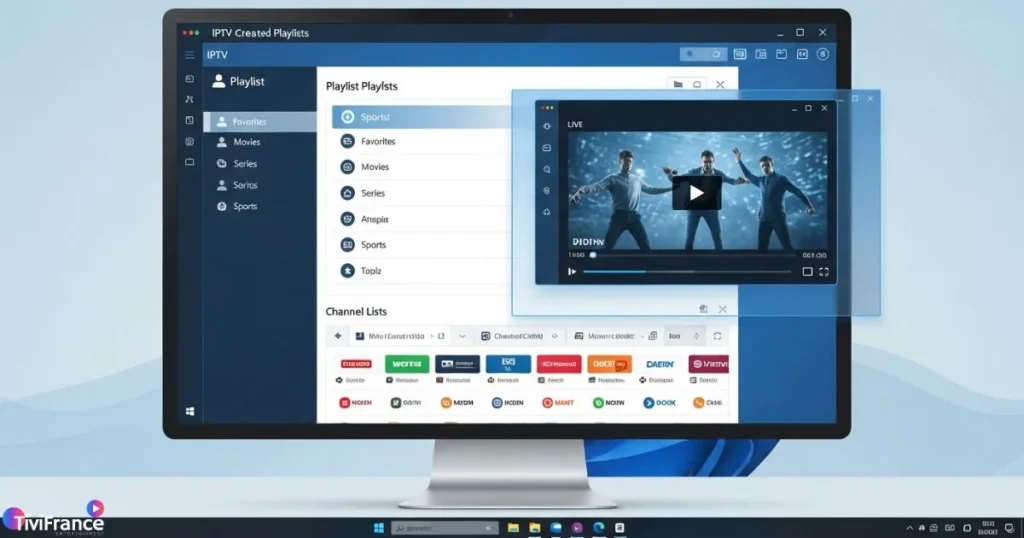Click the profile circle icon in IPTV toolbar
The image size is (1024, 538).
pyautogui.click(x=823, y=54)
